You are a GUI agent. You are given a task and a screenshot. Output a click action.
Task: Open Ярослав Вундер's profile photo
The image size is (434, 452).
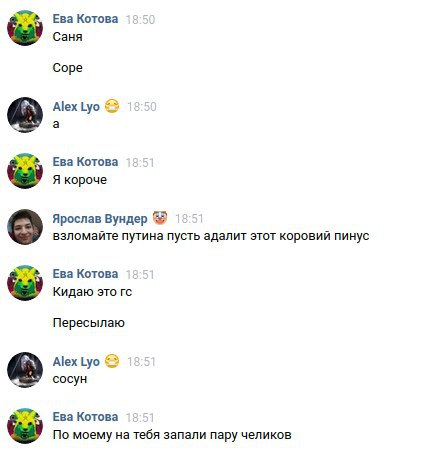point(25,227)
